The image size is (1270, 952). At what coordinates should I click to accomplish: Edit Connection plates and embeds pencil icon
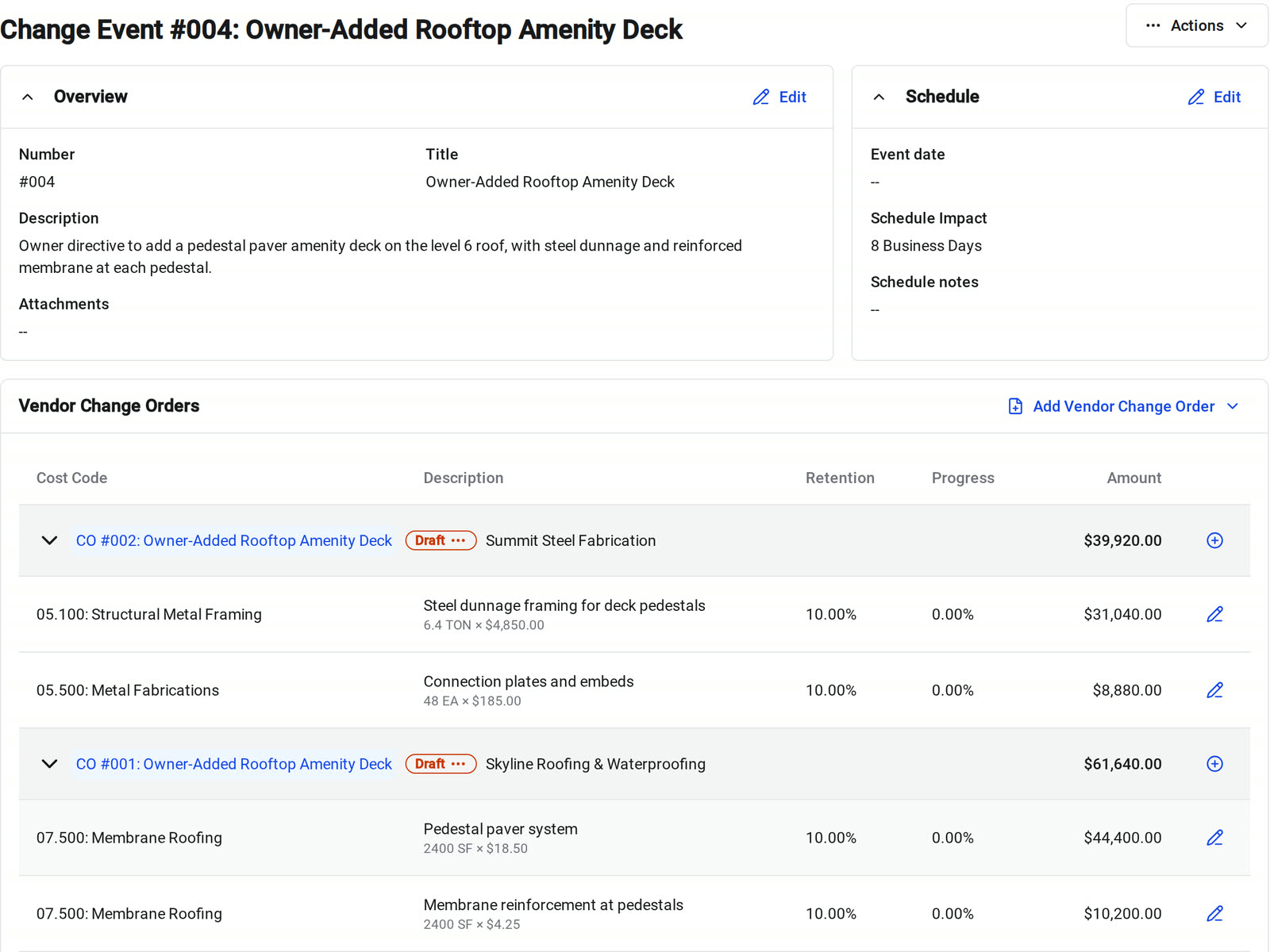pyautogui.click(x=1214, y=690)
